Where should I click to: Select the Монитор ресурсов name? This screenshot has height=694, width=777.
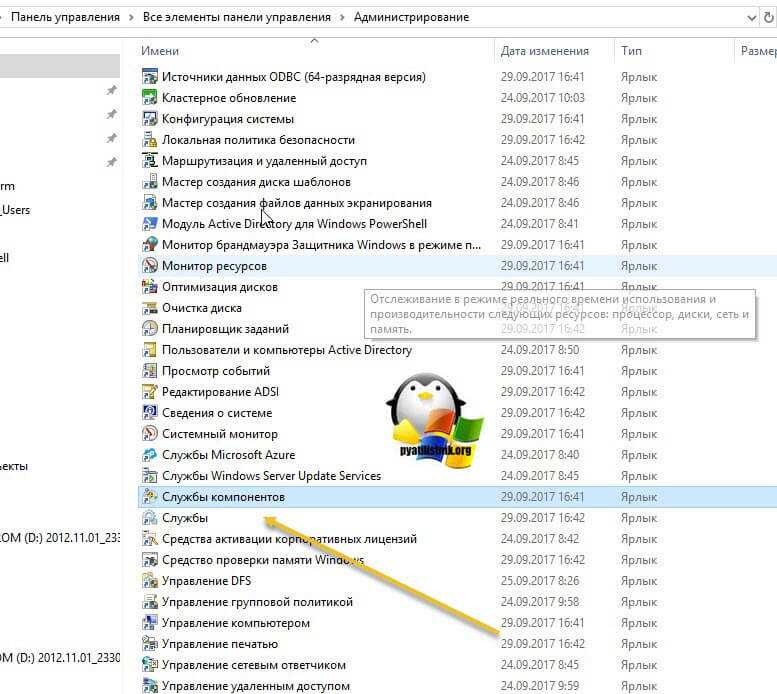tap(215, 266)
